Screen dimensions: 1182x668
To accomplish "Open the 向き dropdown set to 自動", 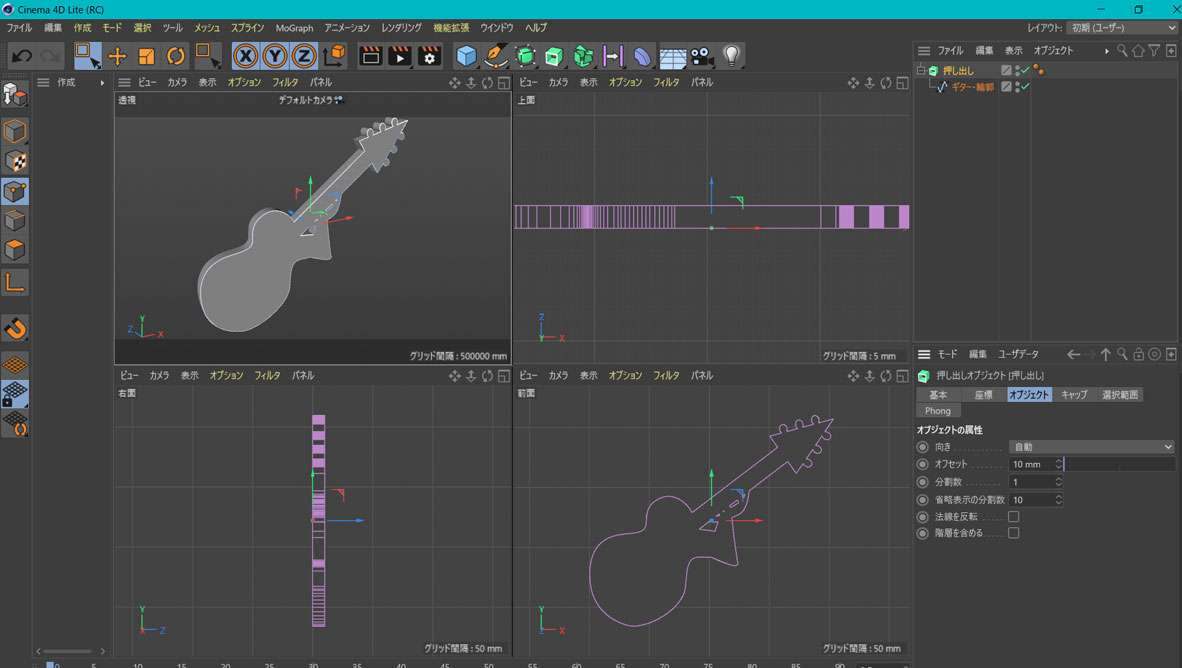I will tap(1091, 447).
